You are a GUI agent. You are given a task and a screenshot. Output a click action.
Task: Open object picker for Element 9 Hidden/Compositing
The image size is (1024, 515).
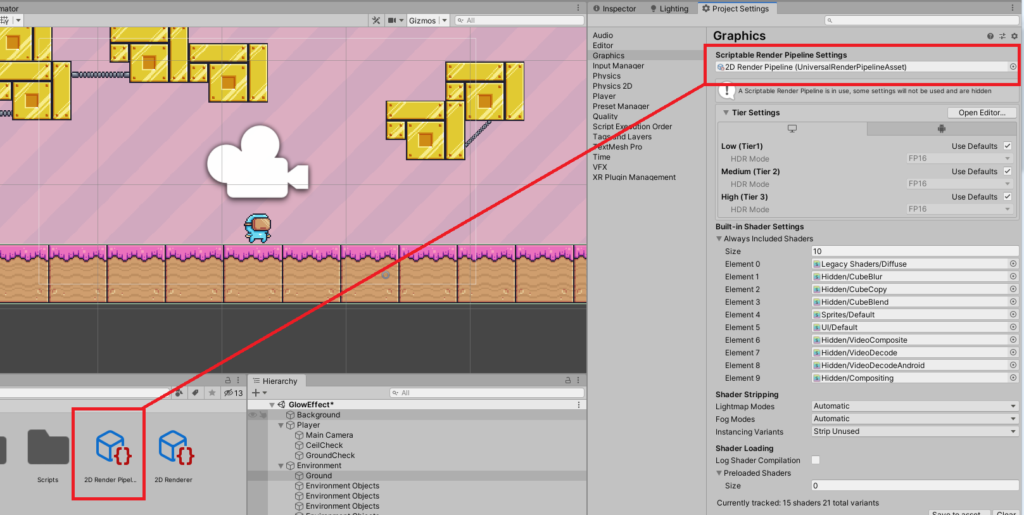(1014, 378)
